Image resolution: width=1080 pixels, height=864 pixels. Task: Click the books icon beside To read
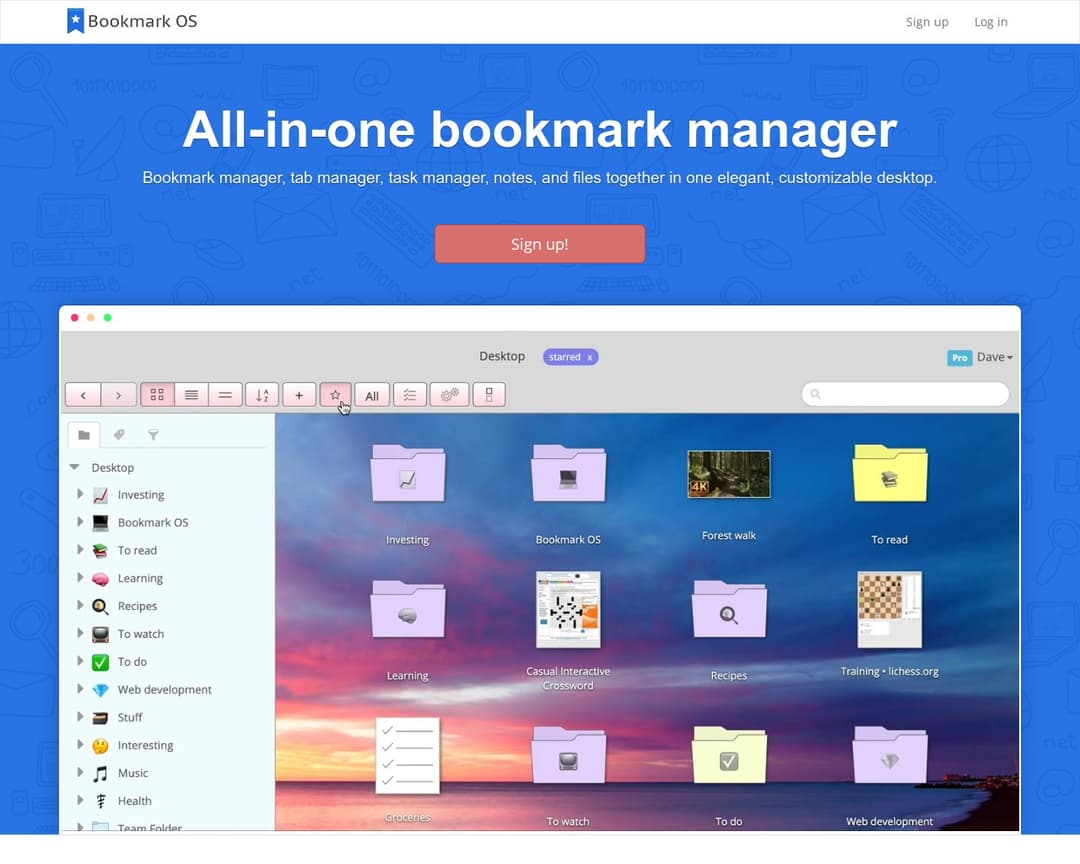point(101,551)
